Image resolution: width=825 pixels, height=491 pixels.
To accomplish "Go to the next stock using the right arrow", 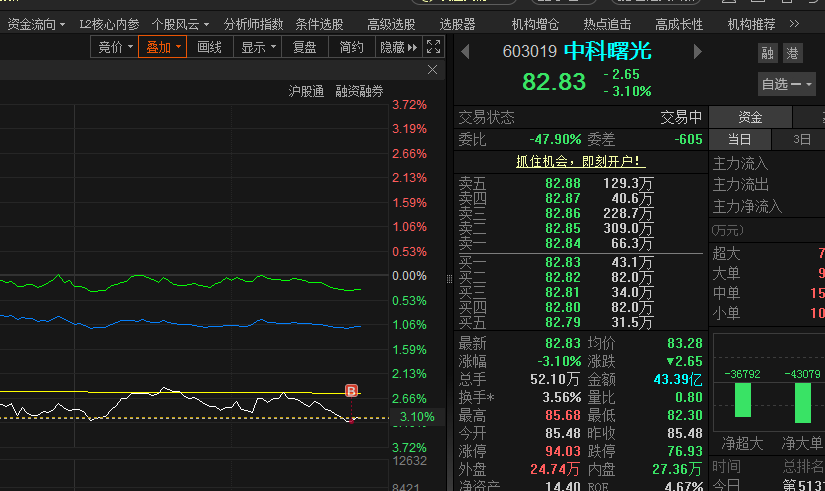I will tap(698, 51).
